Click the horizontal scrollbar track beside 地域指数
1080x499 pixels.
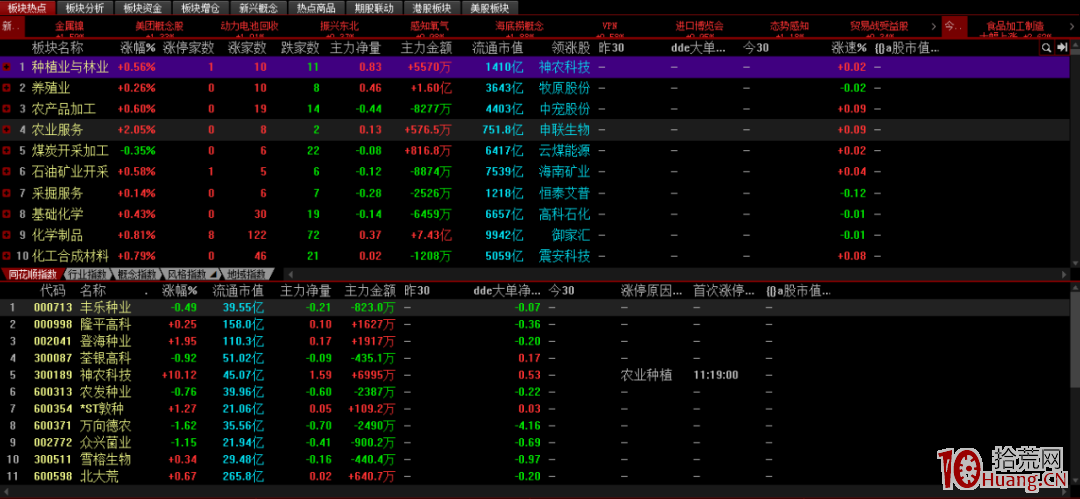[x=678, y=274]
